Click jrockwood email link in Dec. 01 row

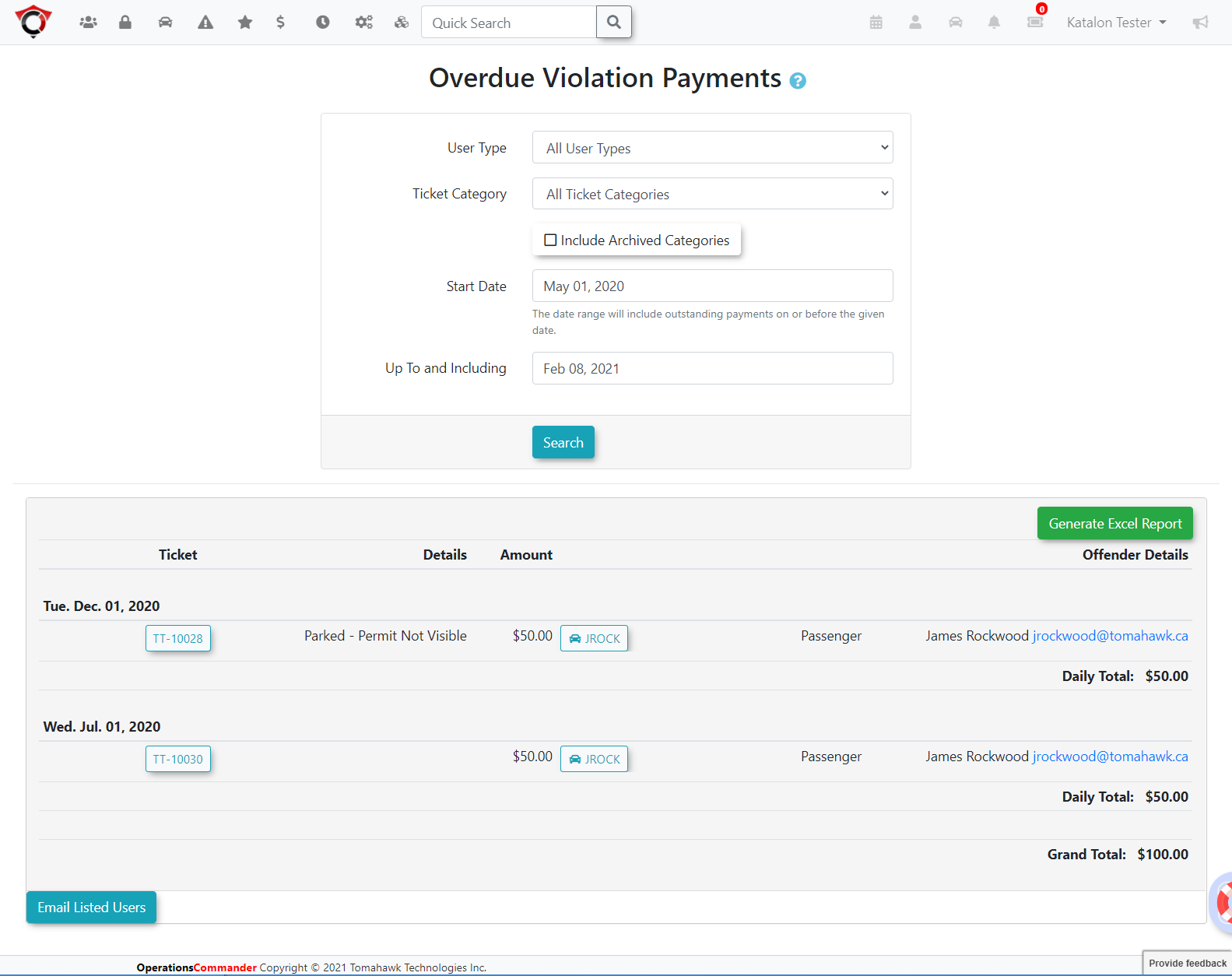(1111, 636)
